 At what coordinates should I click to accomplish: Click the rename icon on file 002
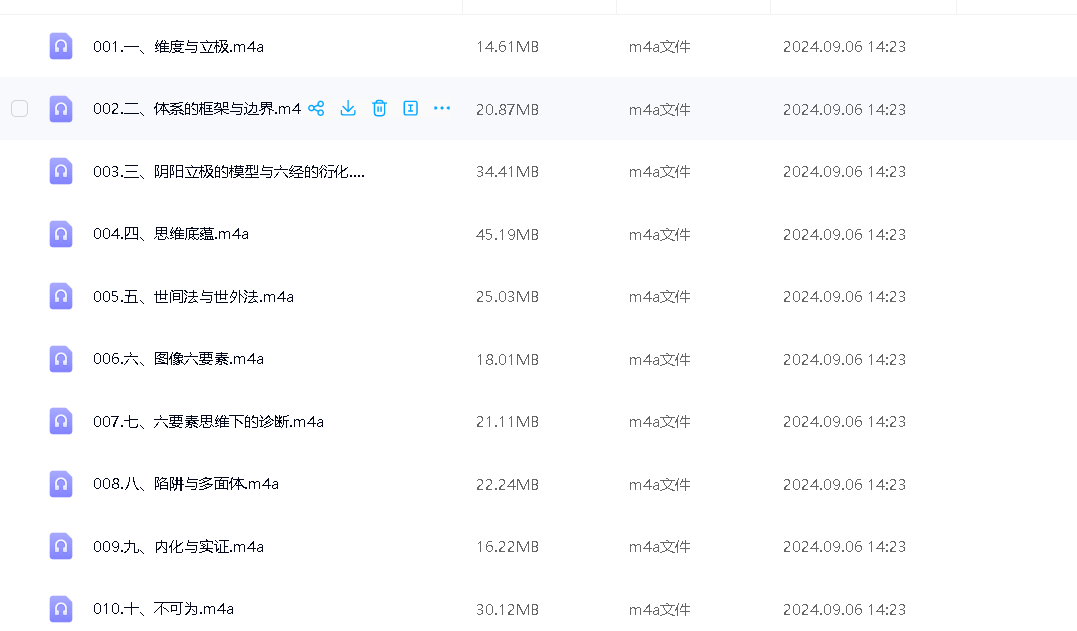410,109
